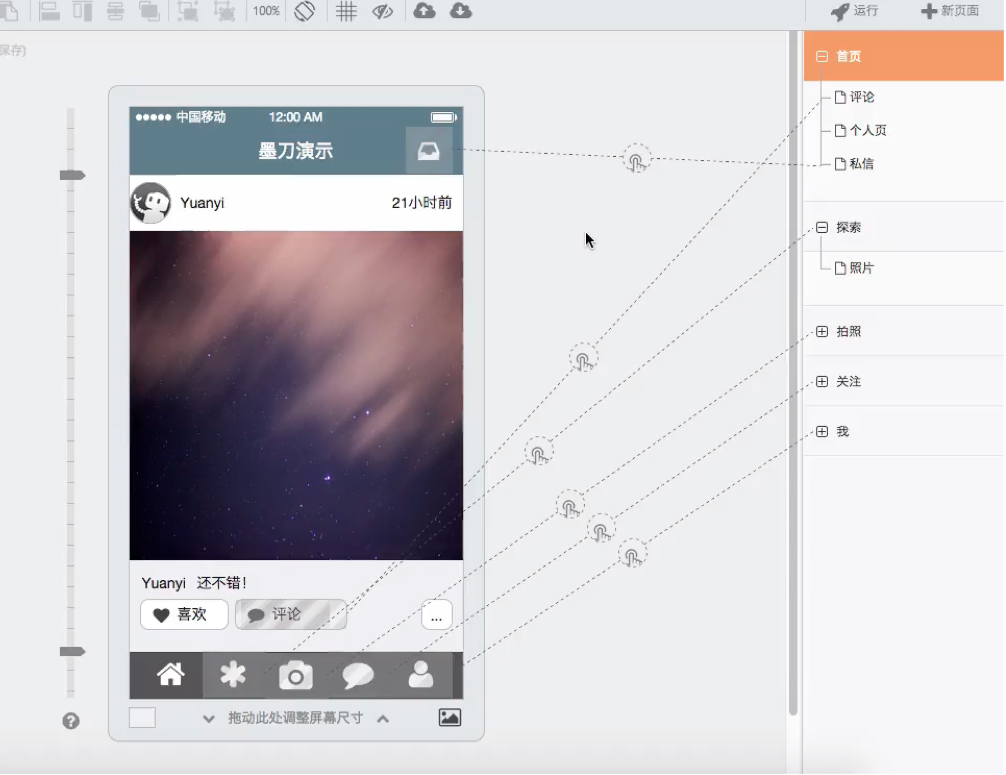The image size is (1006, 775).
Task: Click the help question mark icon
Action: 71,721
